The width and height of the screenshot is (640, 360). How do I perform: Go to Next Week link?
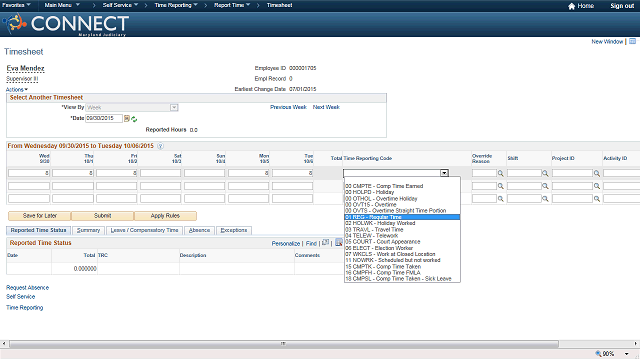[x=326, y=107]
